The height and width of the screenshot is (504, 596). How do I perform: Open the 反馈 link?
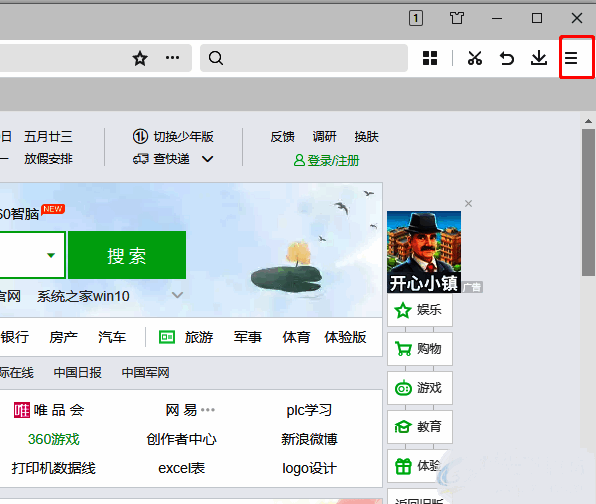tap(282, 136)
